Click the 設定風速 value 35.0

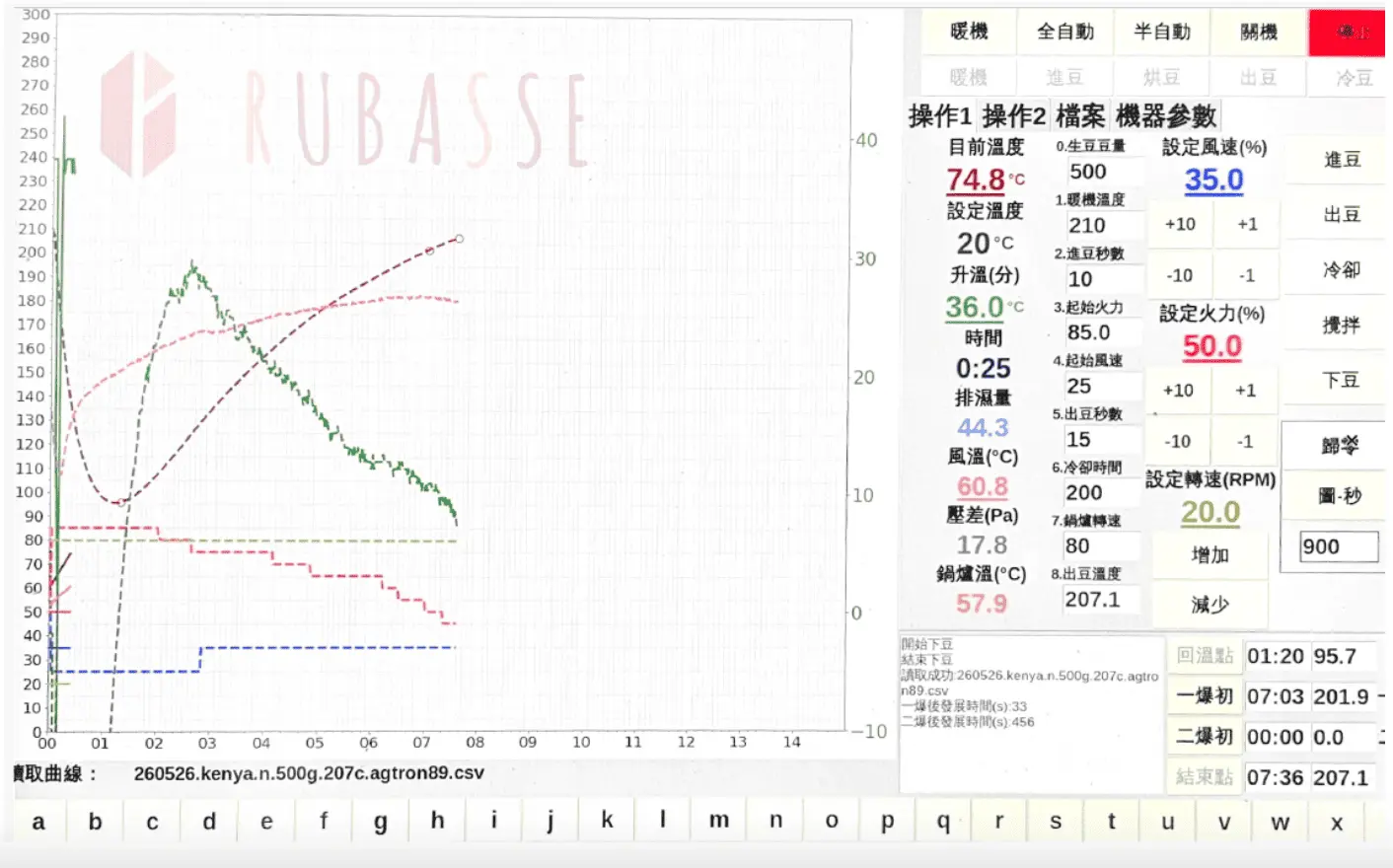pos(1213,180)
